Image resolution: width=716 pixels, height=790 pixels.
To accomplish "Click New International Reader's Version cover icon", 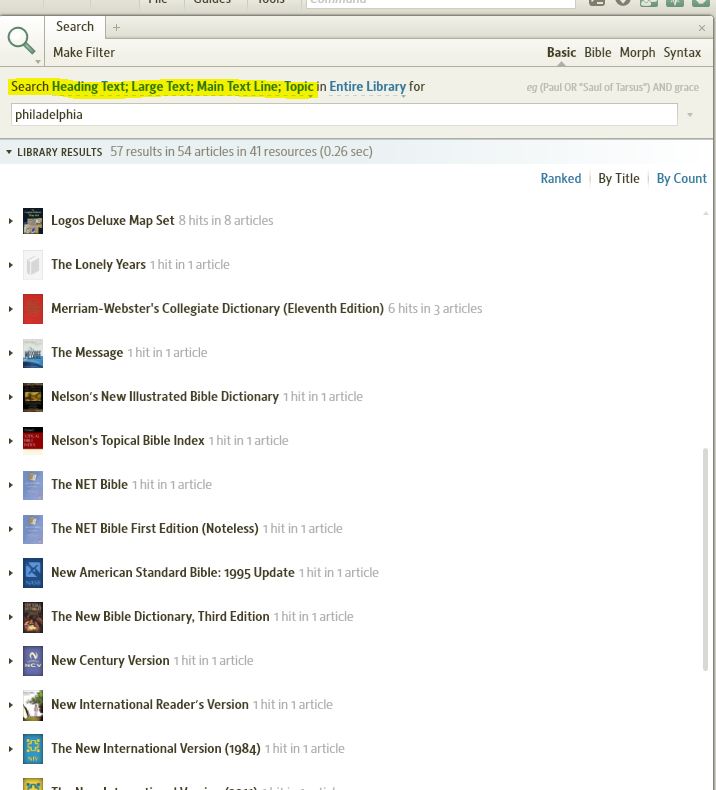I will [x=33, y=705].
